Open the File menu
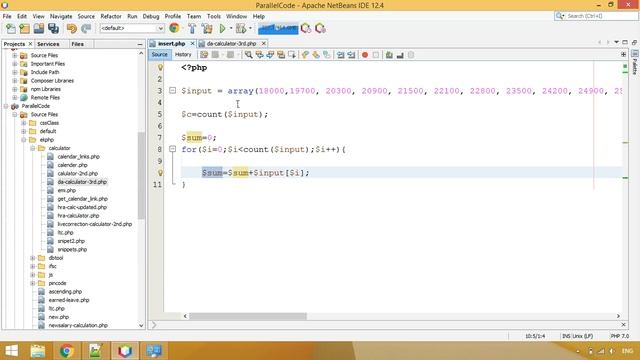 7,16
